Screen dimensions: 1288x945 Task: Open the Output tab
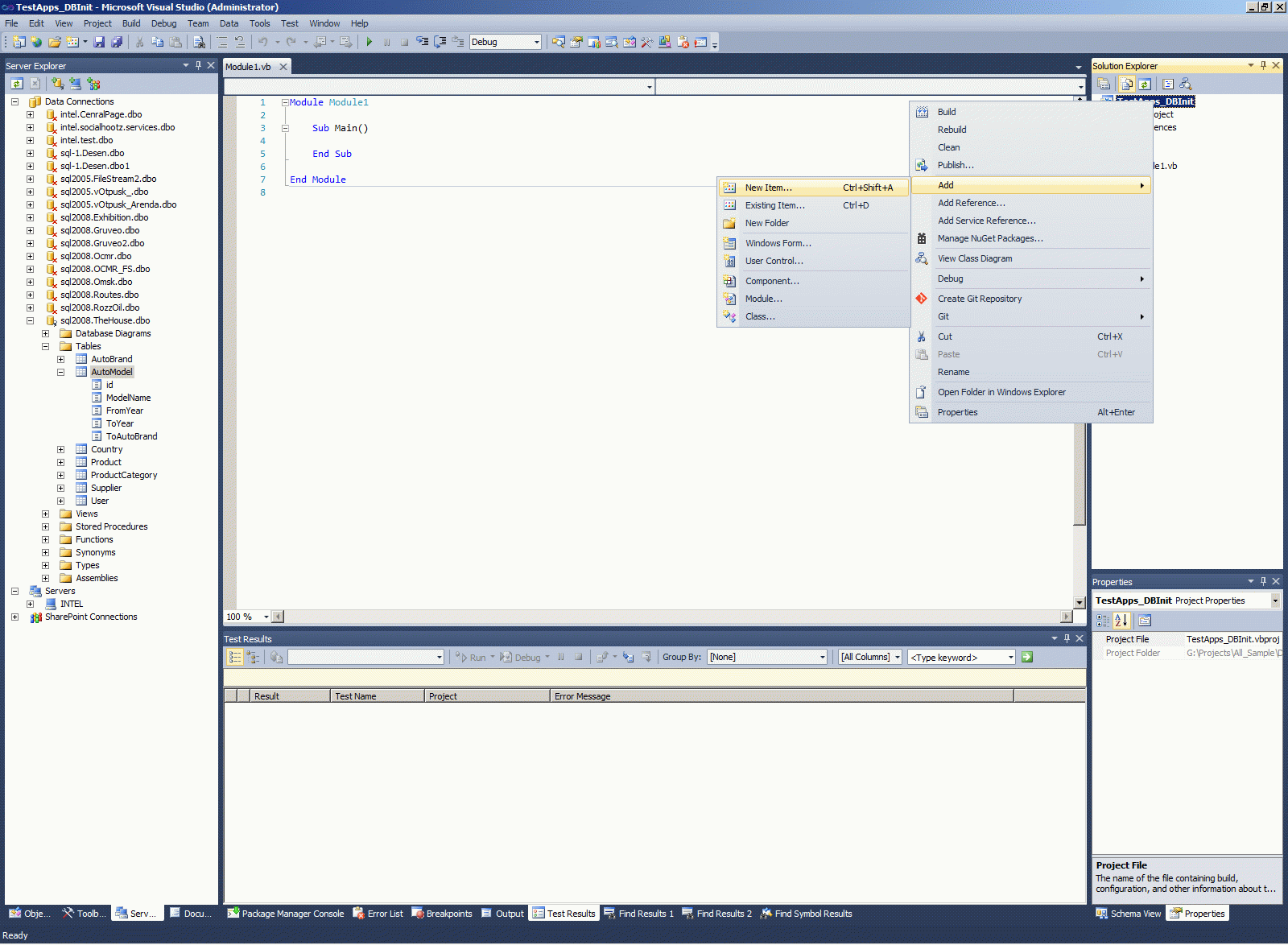tap(503, 914)
